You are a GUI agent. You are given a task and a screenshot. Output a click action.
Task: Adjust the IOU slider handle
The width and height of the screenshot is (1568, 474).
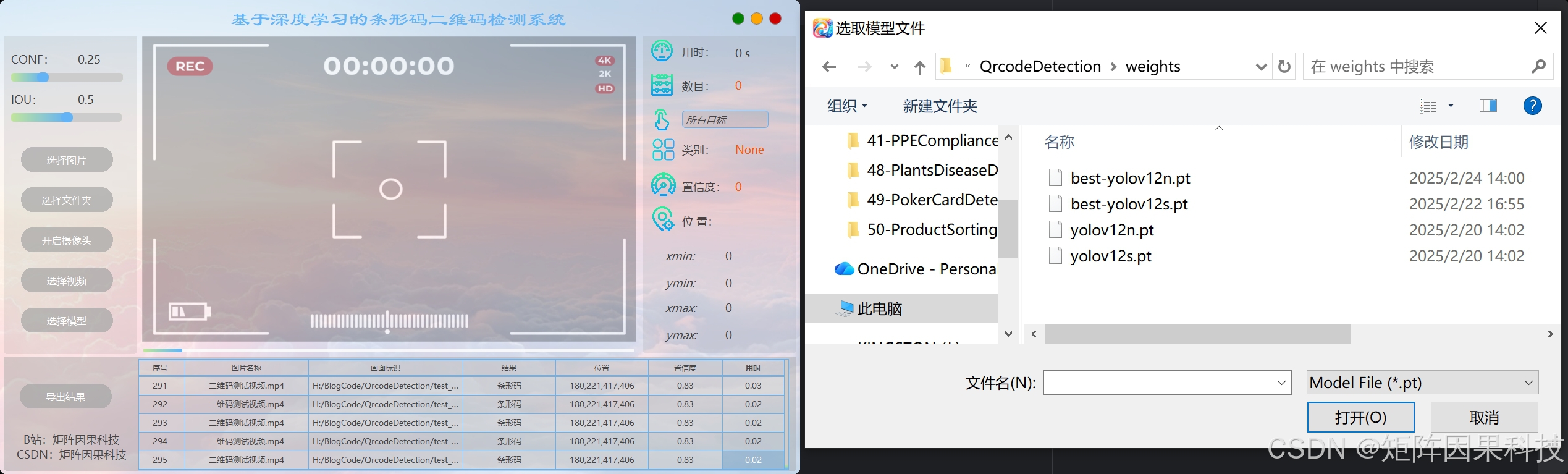[x=67, y=117]
